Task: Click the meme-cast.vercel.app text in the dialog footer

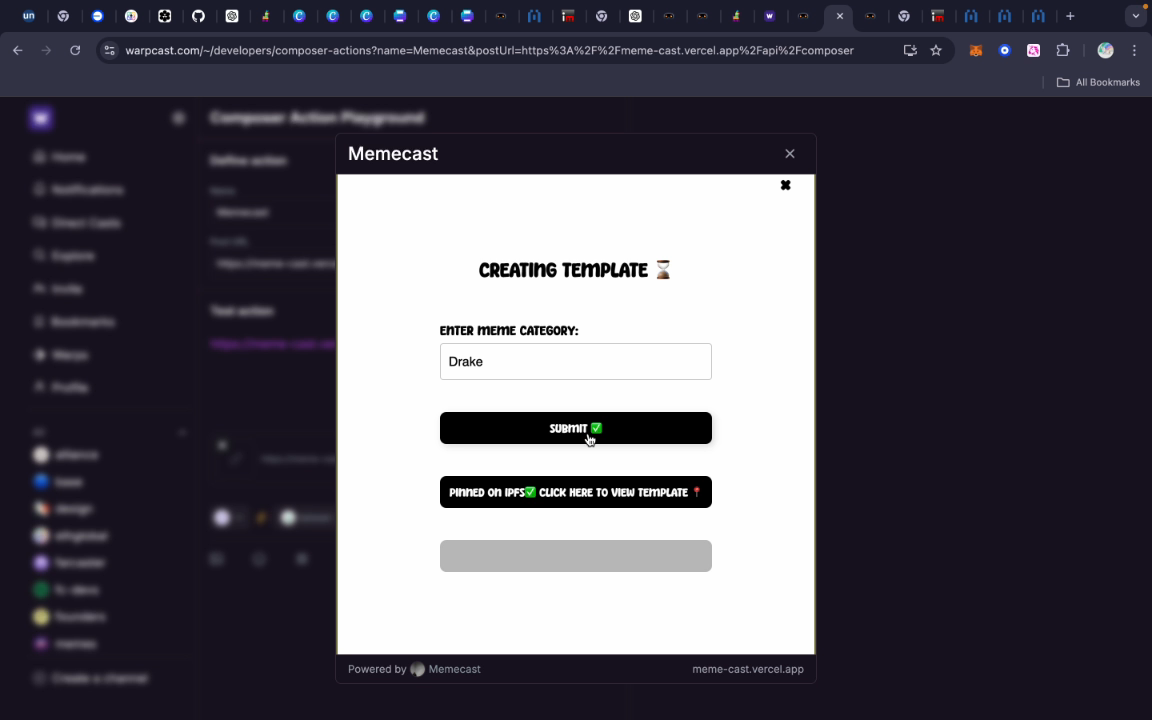Action: coord(747,669)
